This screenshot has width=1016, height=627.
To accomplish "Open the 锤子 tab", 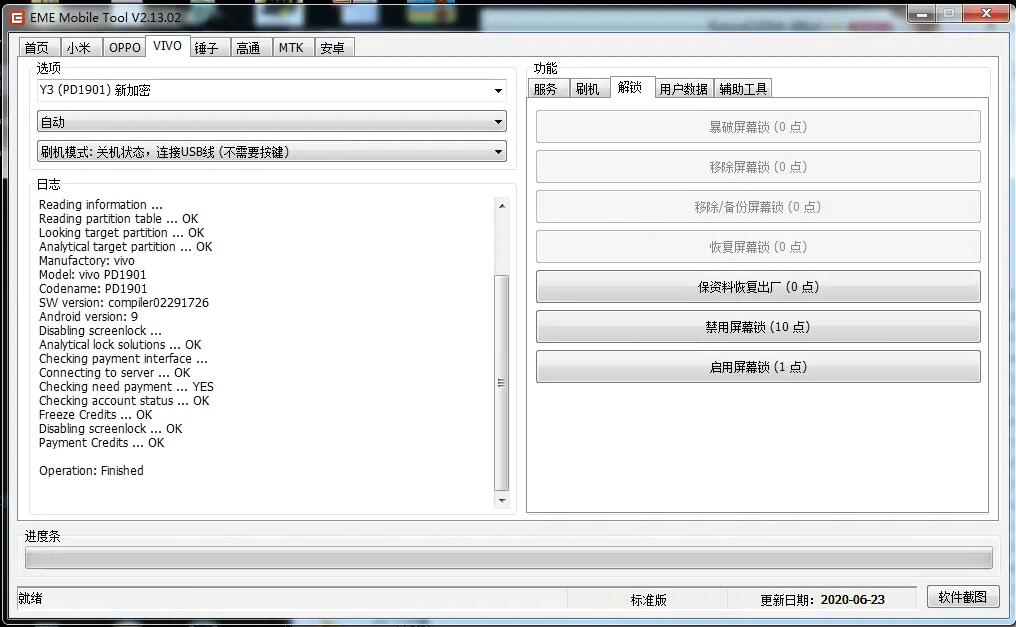I will point(209,48).
